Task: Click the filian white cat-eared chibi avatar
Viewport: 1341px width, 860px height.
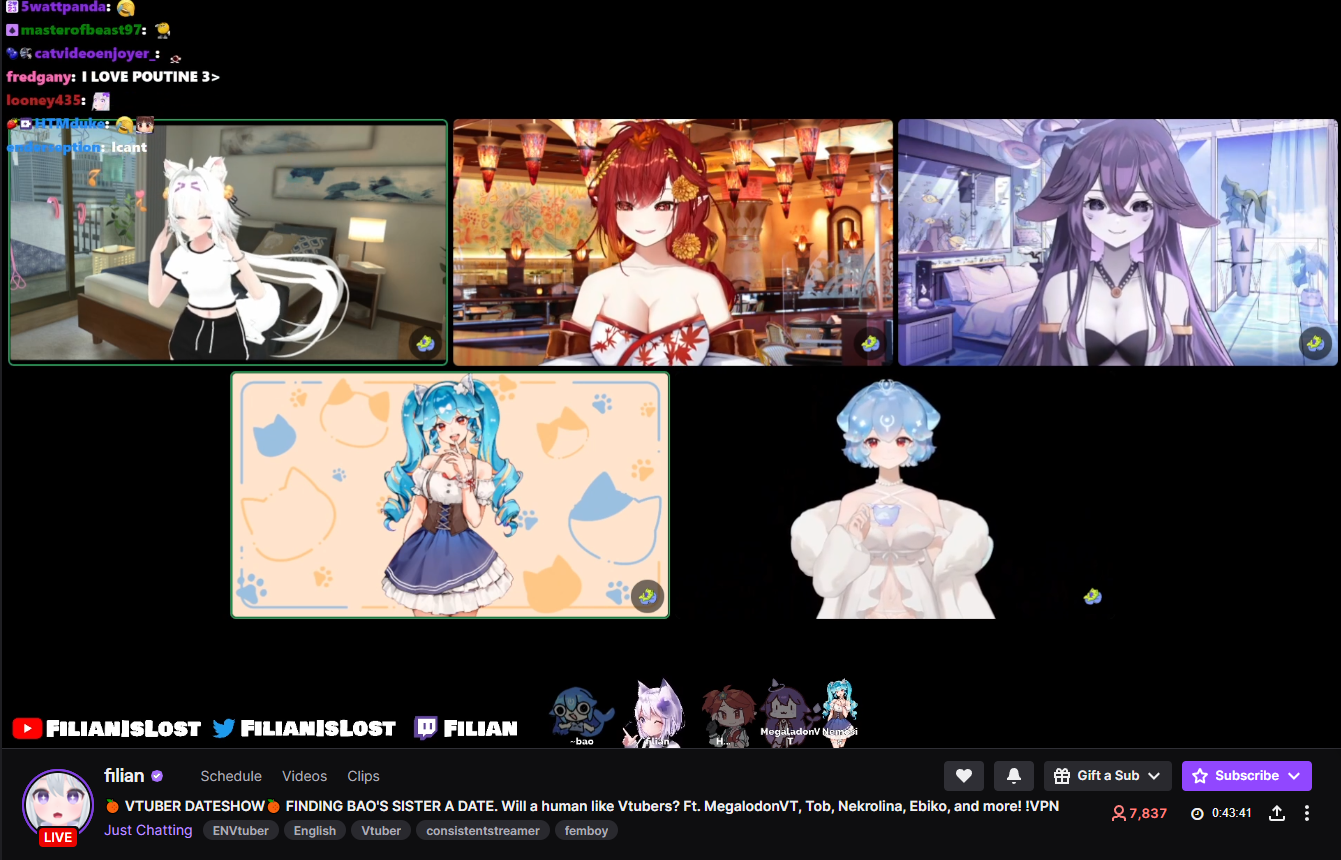Action: 657,713
